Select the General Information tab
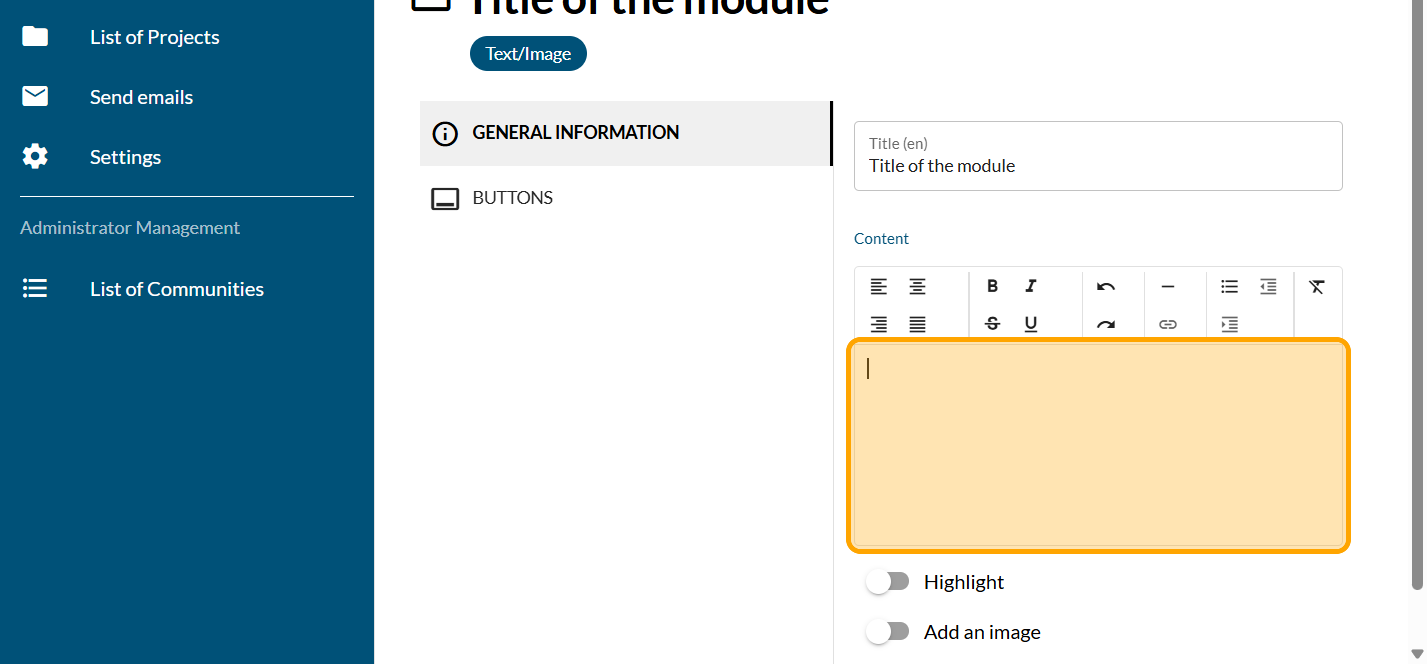 click(x=575, y=133)
